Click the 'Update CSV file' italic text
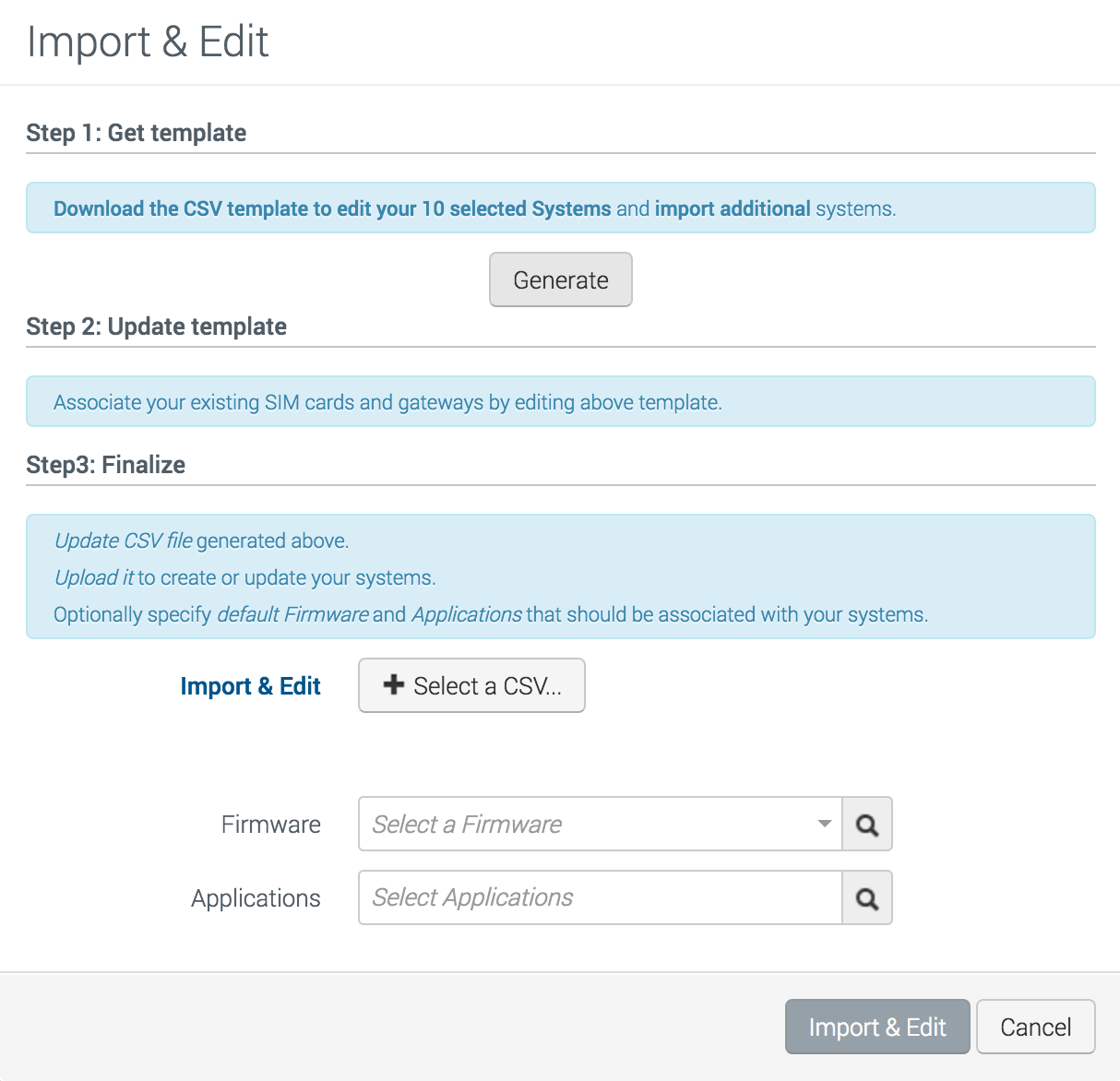The width and height of the screenshot is (1120, 1081). 124,540
